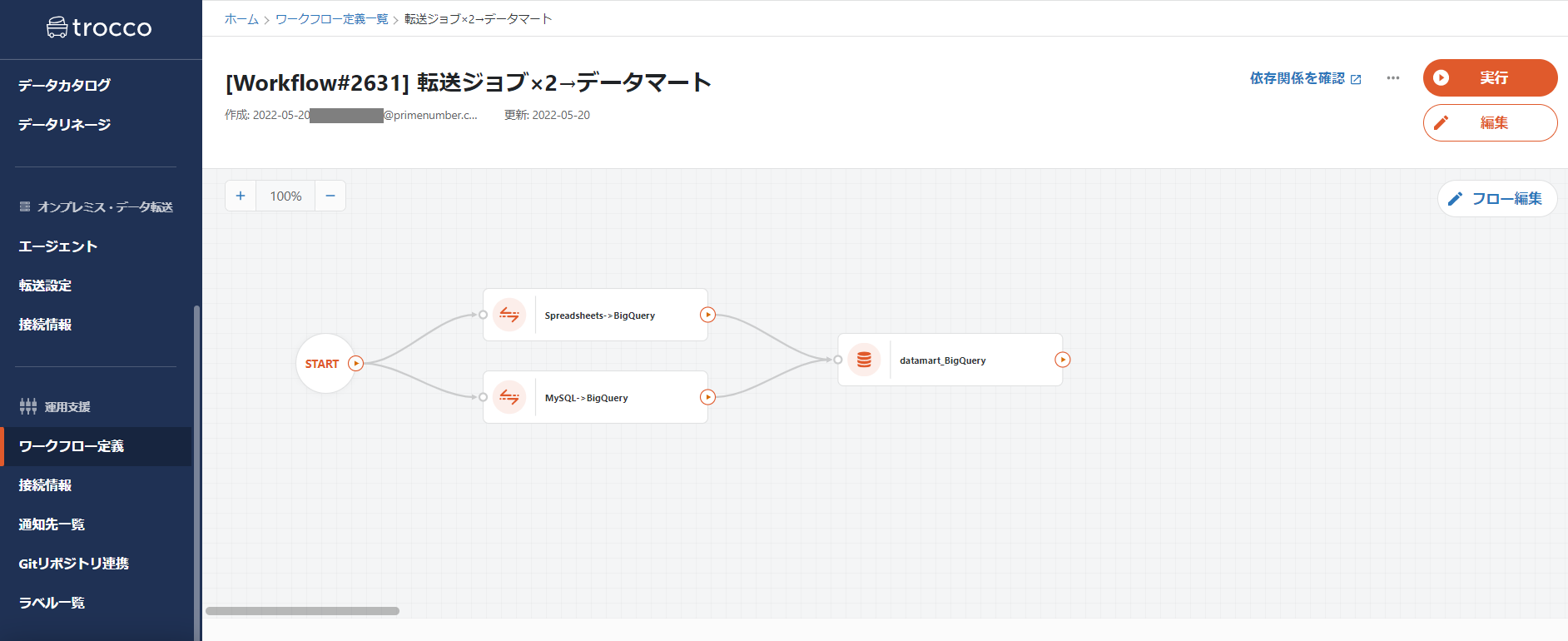Go to ホーム breadcrumb link

coord(241,19)
